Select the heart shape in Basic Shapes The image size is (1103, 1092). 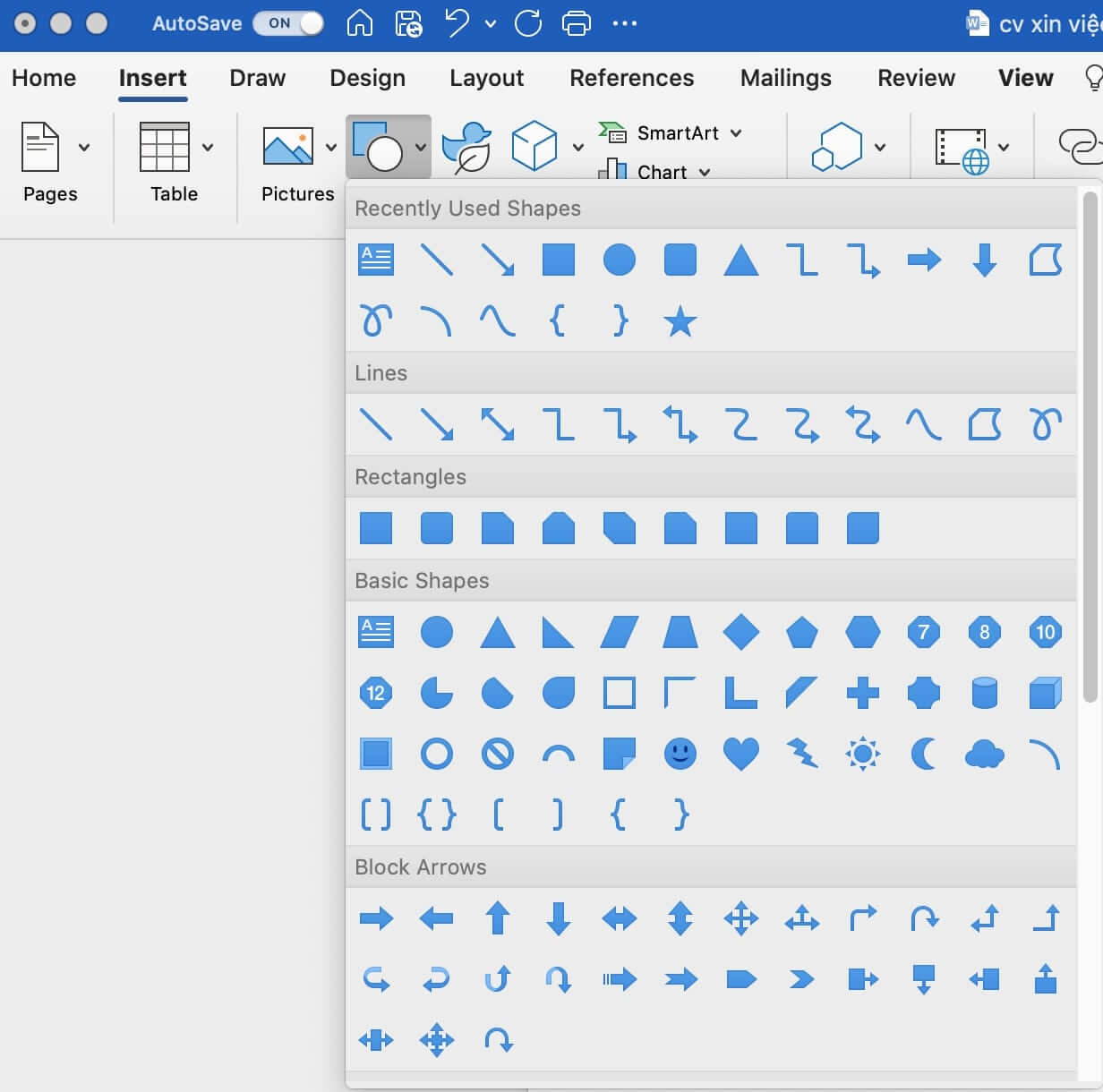pos(740,754)
